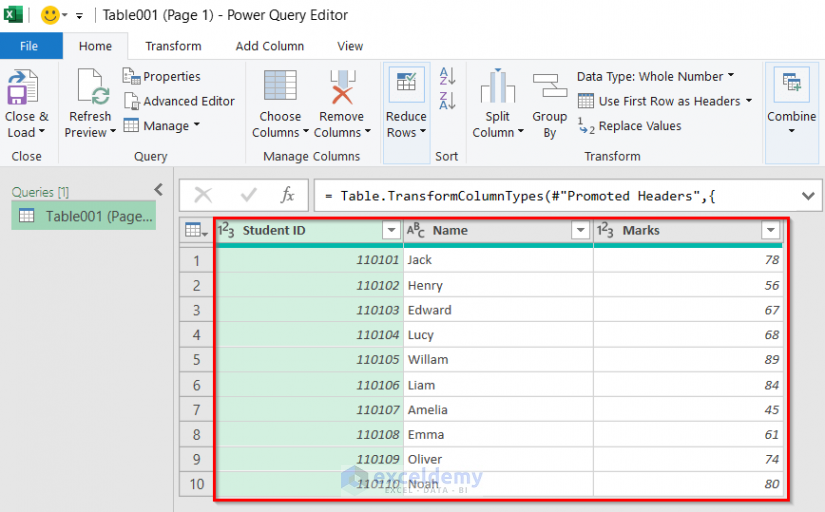Change Student ID data type icon
The width and height of the screenshot is (825, 512).
226,230
